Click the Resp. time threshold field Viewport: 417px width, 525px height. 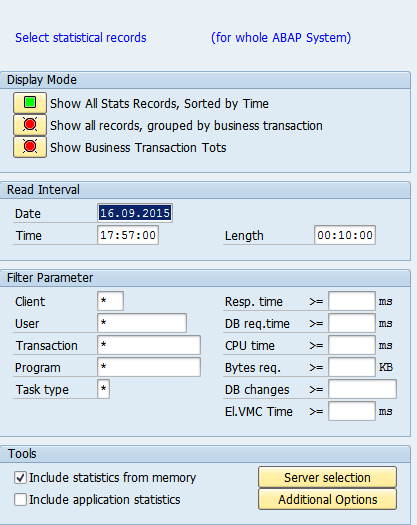(352, 301)
